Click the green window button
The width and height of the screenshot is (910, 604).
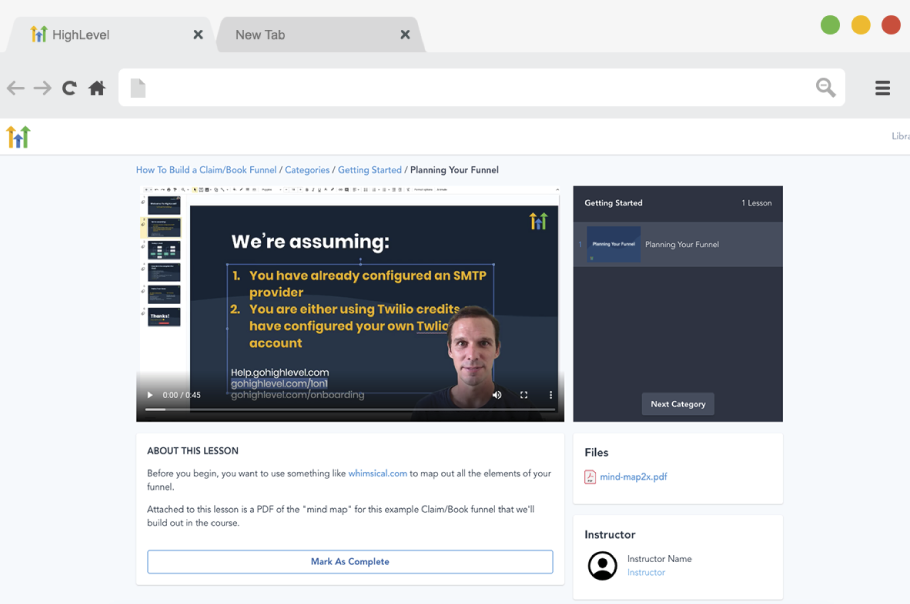(830, 25)
